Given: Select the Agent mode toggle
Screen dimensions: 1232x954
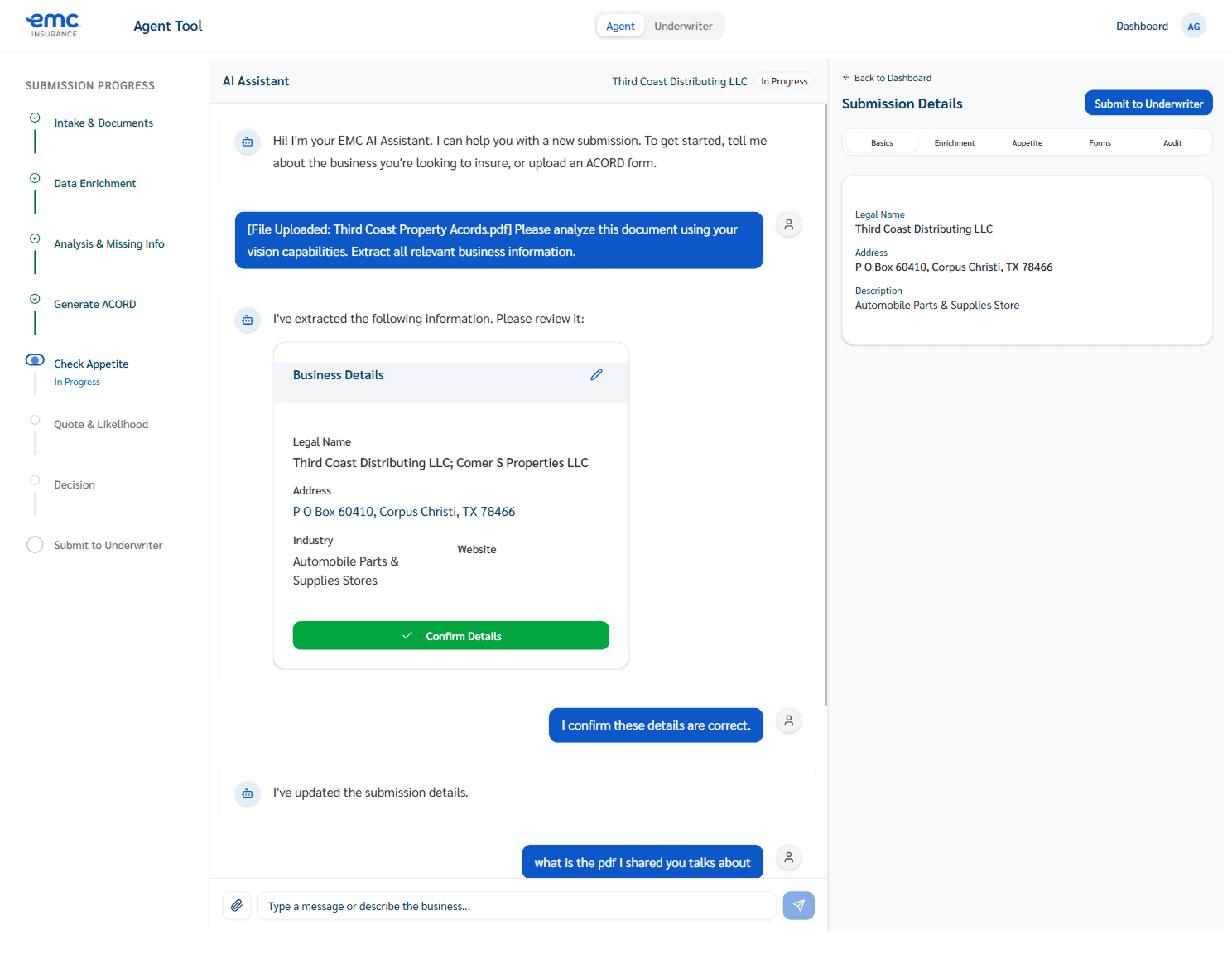Looking at the screenshot, I should click(620, 26).
